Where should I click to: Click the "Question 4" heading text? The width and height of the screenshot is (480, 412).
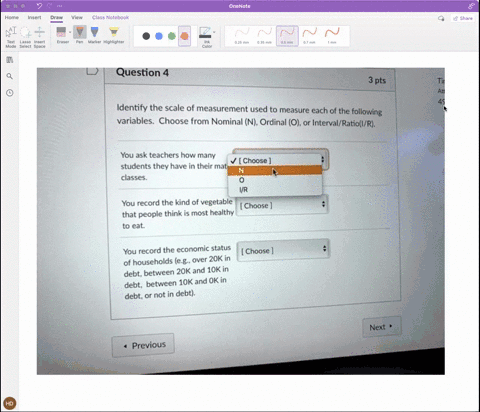point(142,72)
